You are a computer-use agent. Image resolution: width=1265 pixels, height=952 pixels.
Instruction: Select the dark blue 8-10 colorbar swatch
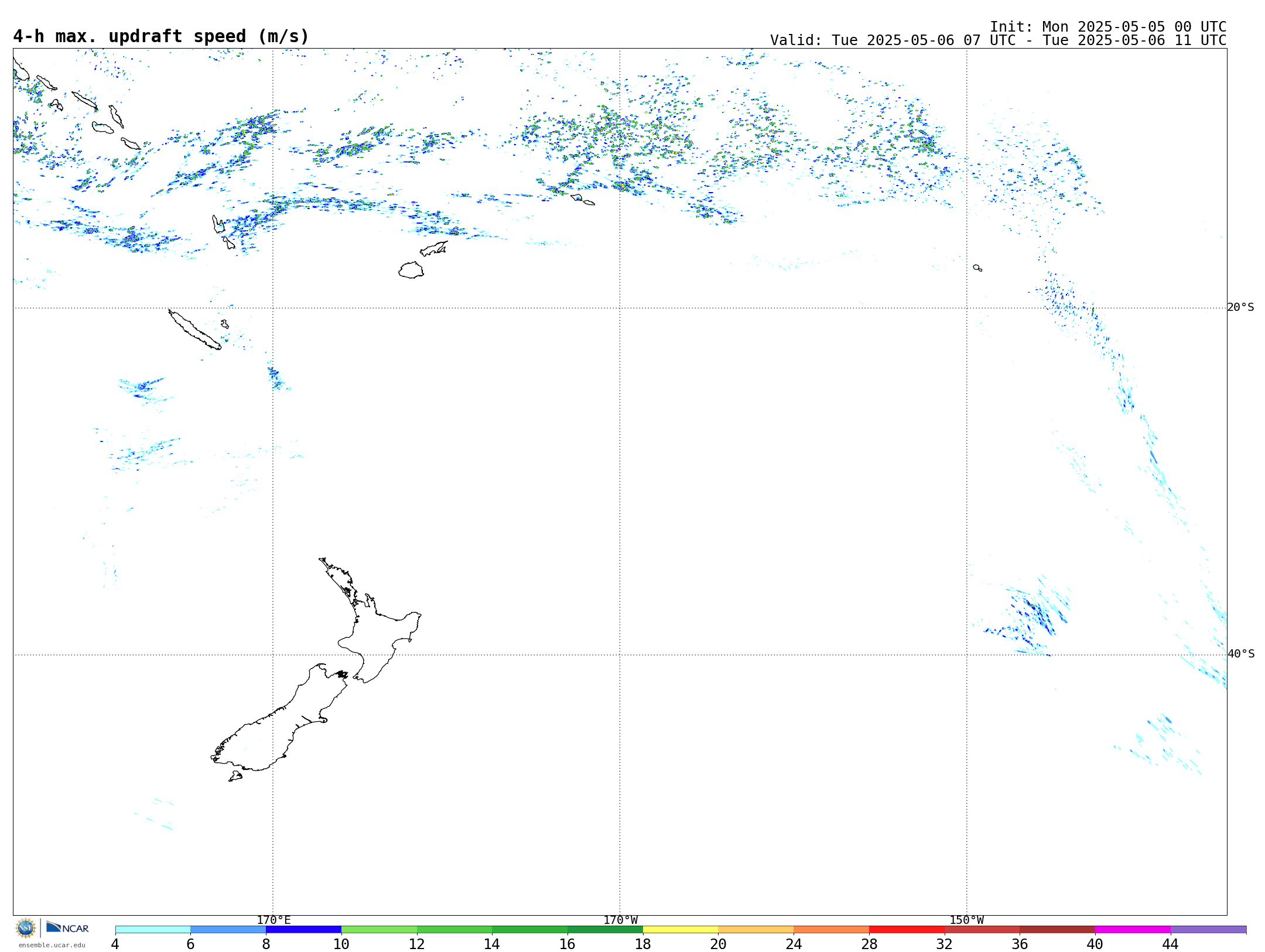tap(303, 930)
